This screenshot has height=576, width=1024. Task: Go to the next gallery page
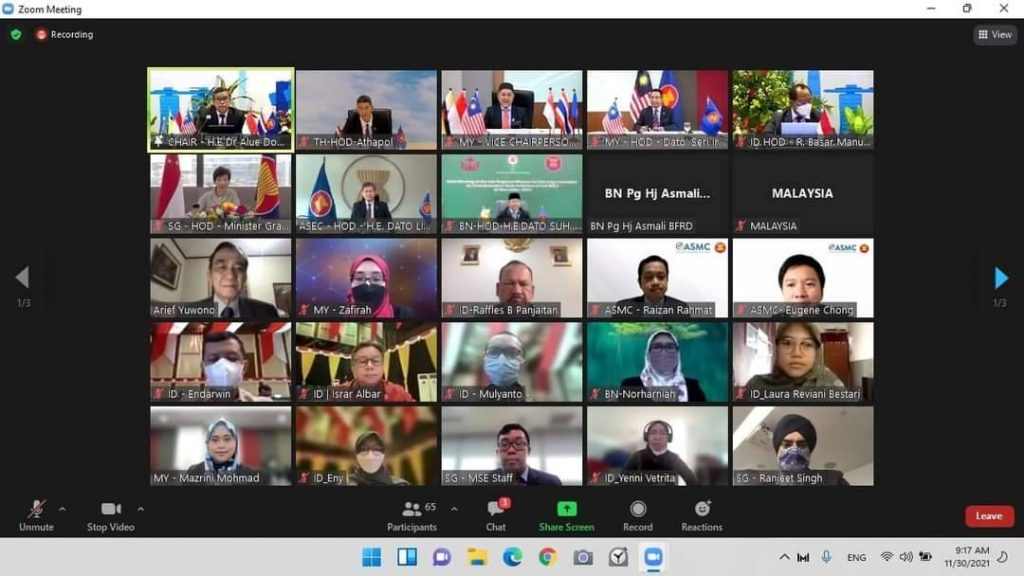point(1001,278)
